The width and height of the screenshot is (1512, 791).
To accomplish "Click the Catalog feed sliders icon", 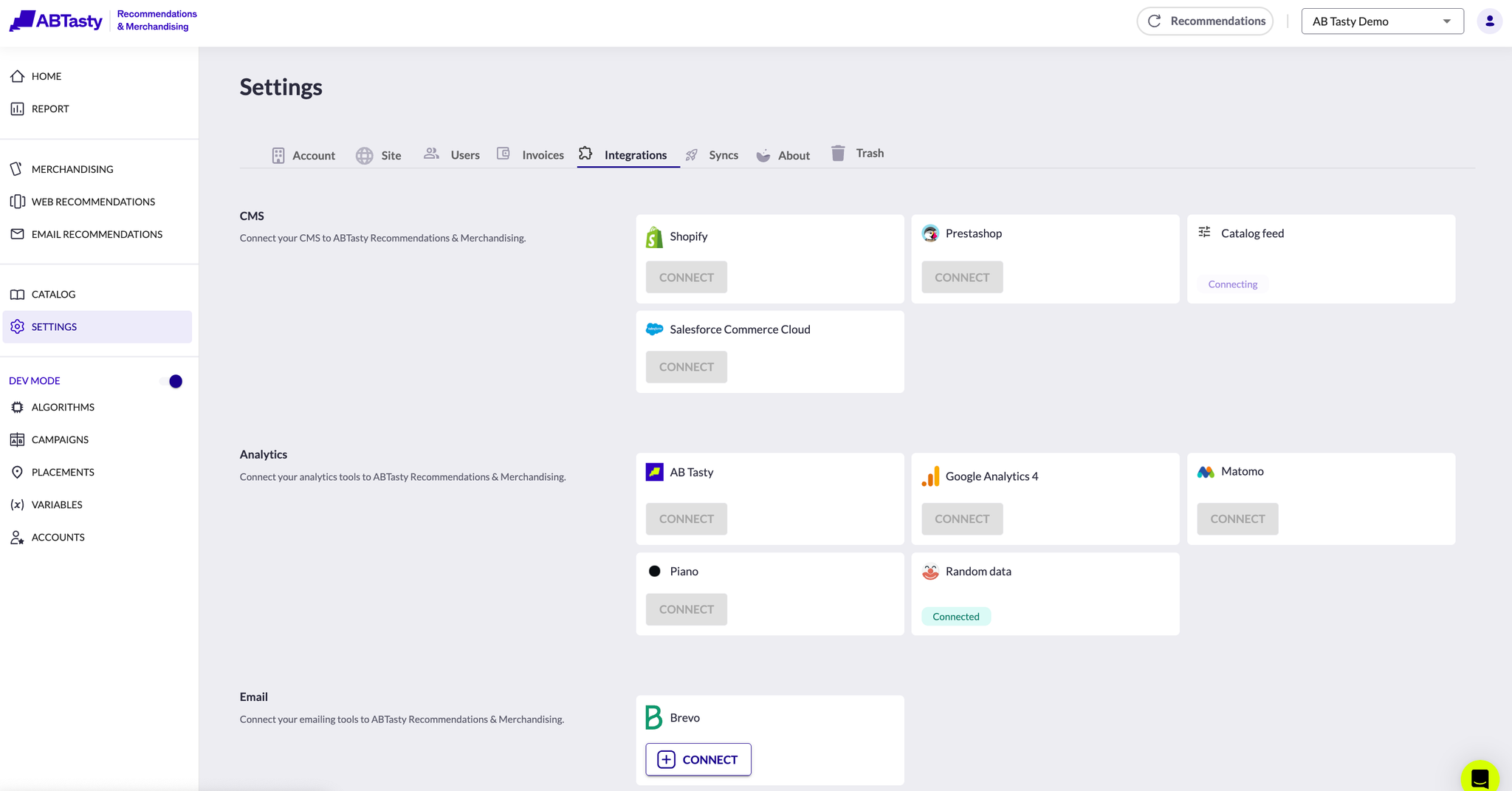I will point(1204,233).
